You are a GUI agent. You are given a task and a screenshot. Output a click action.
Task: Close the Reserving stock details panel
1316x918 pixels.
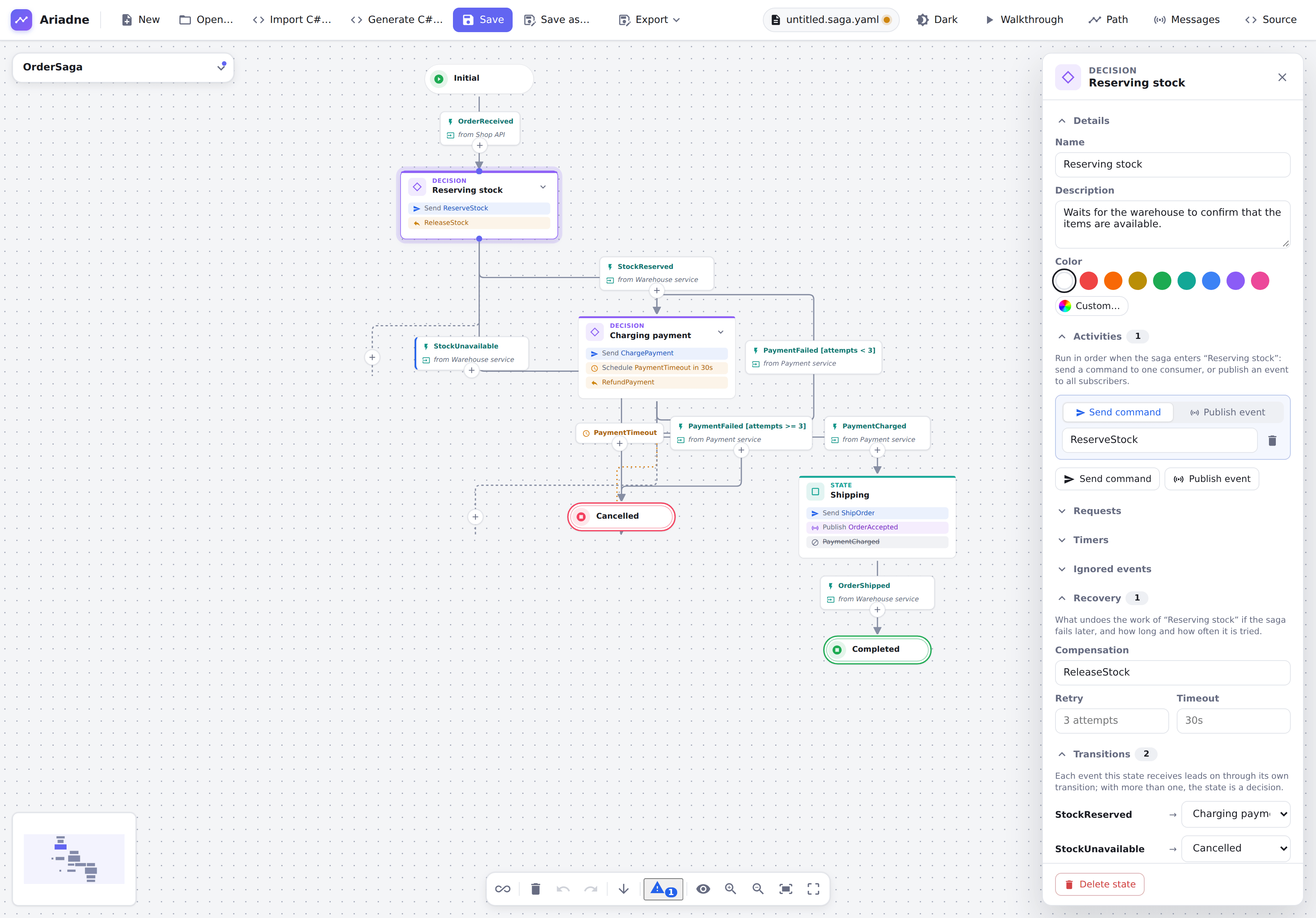point(1282,77)
